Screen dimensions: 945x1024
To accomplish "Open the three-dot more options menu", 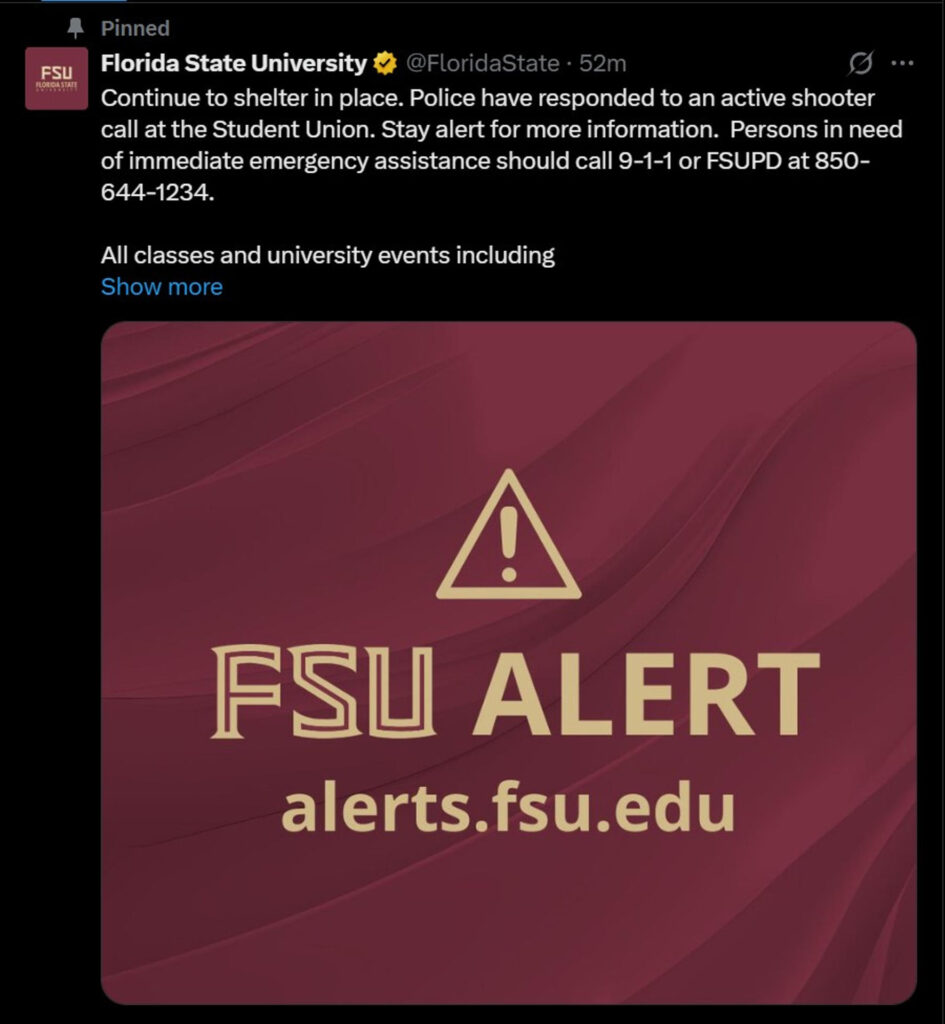I will [902, 64].
